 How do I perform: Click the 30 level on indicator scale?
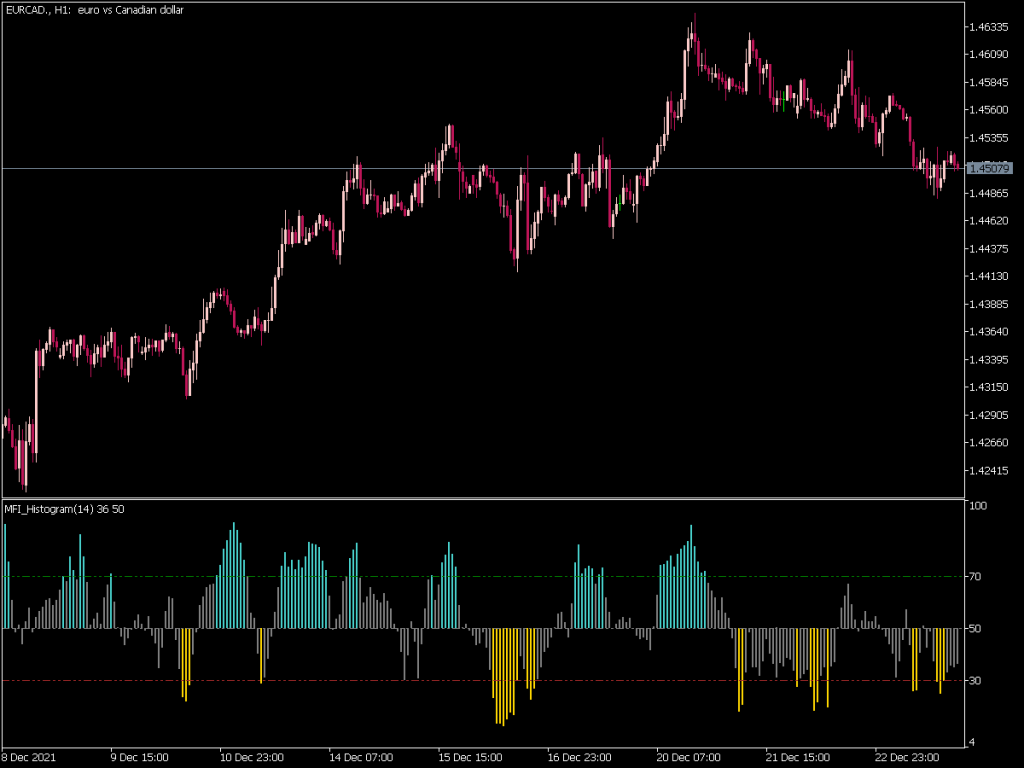pos(976,681)
